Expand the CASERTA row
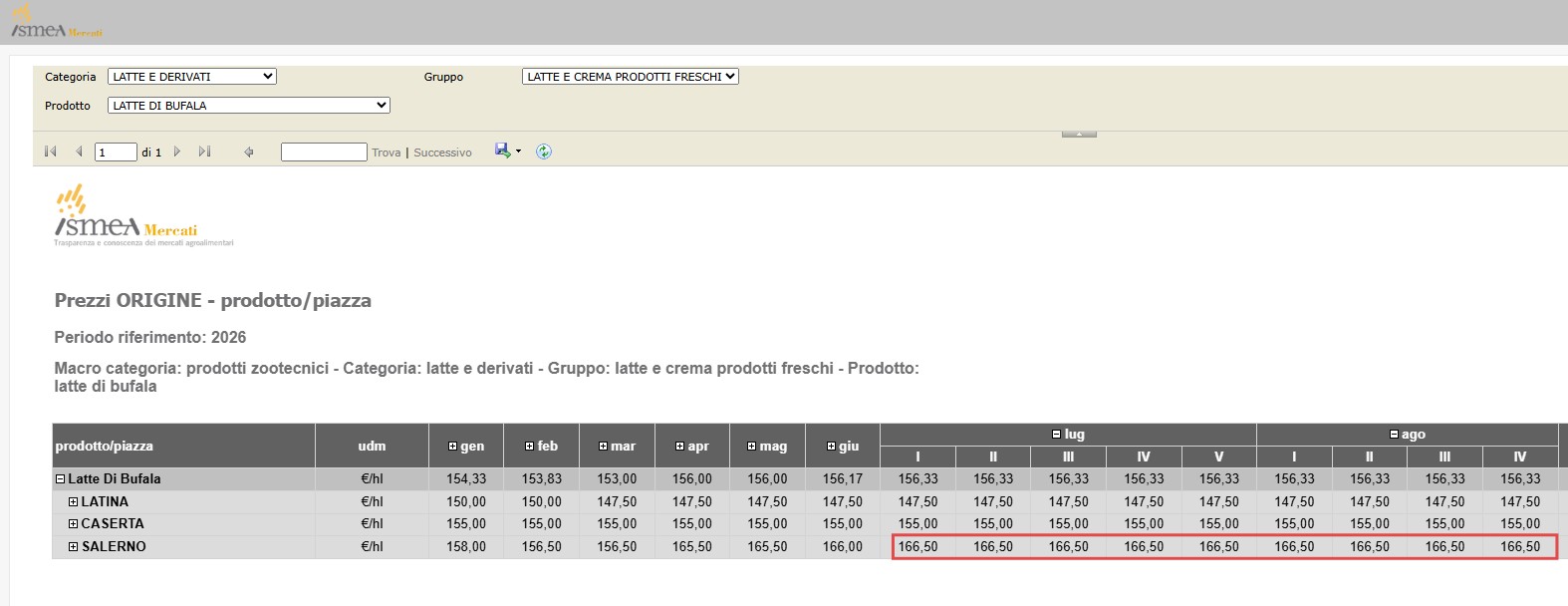Viewport: 1568px width, 606px height. coord(73,524)
